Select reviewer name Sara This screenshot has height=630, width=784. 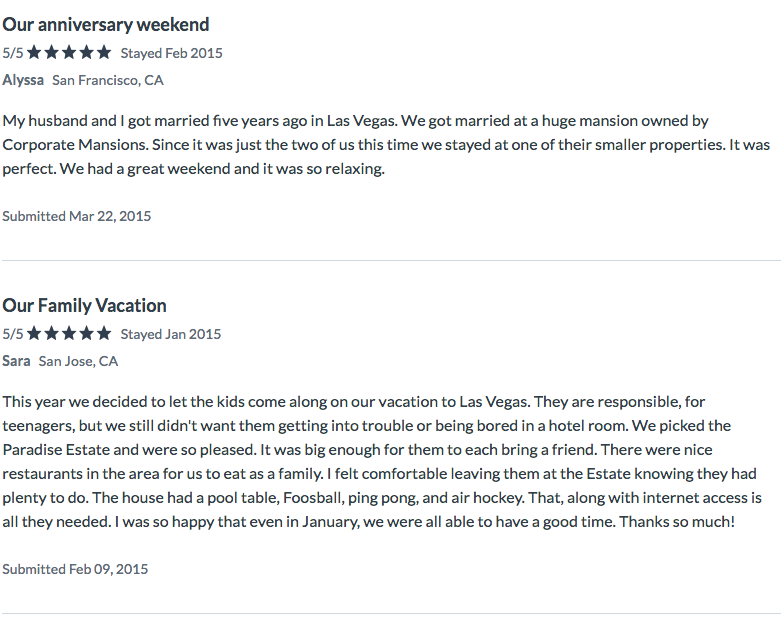16,361
